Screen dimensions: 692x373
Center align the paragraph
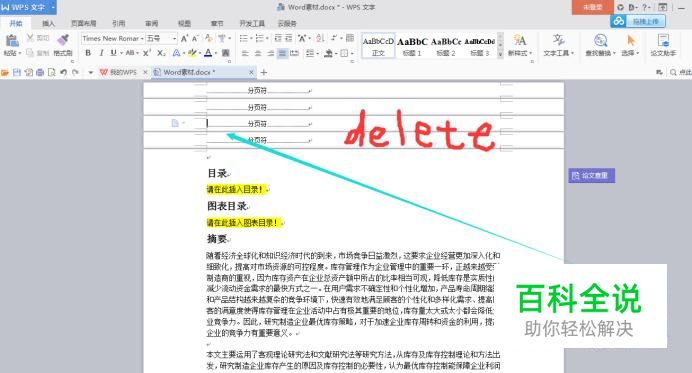pos(258,53)
